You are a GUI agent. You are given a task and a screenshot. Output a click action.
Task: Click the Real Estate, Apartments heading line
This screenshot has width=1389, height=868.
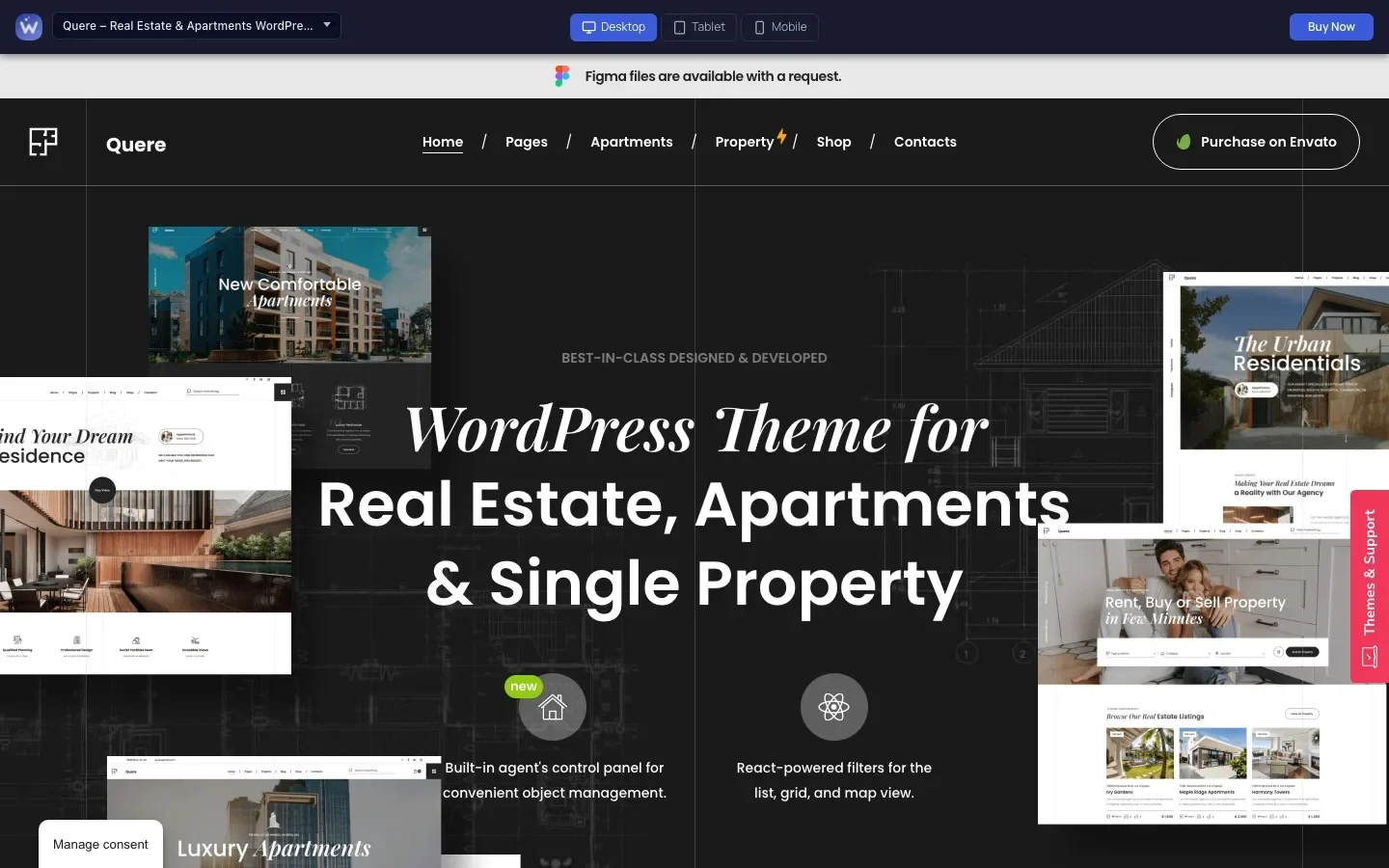tap(694, 504)
